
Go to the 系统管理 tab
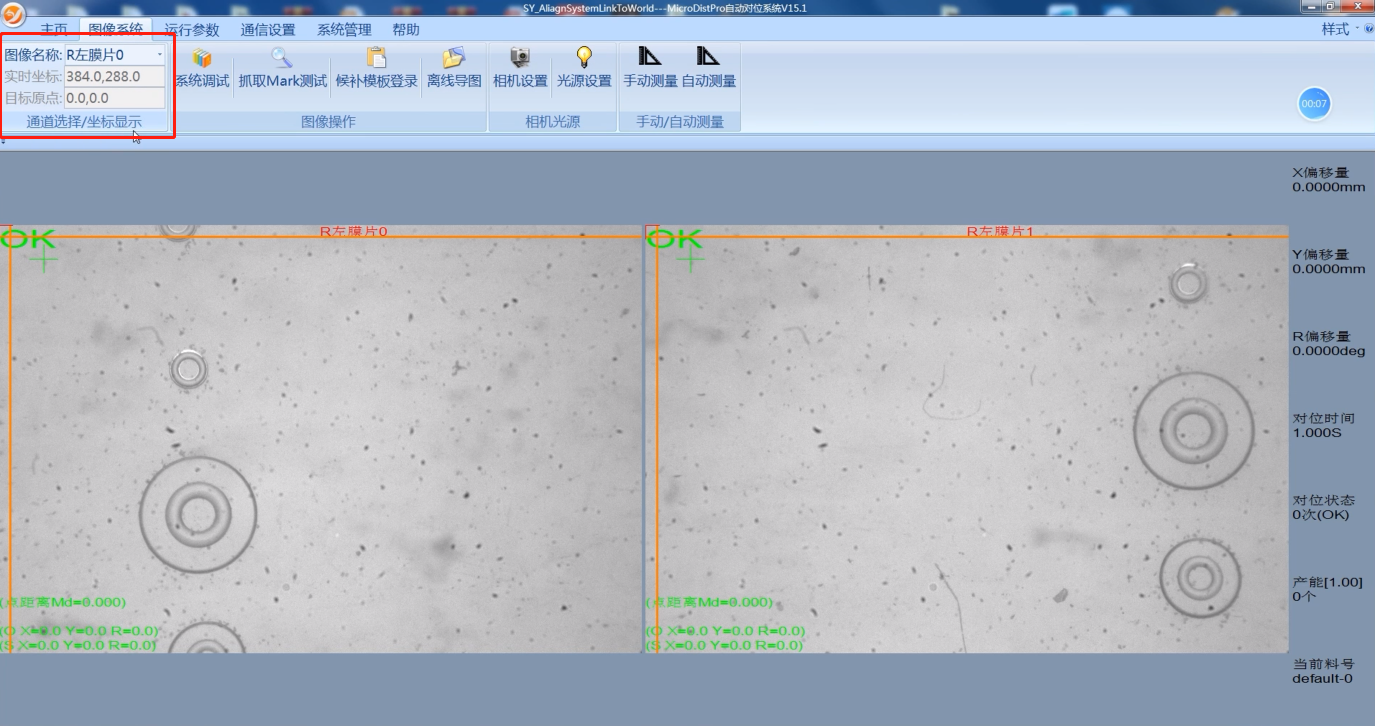pos(344,30)
